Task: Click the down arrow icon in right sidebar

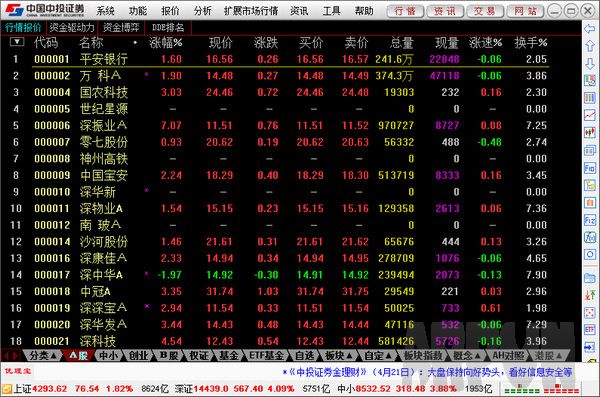Action: tap(589, 63)
